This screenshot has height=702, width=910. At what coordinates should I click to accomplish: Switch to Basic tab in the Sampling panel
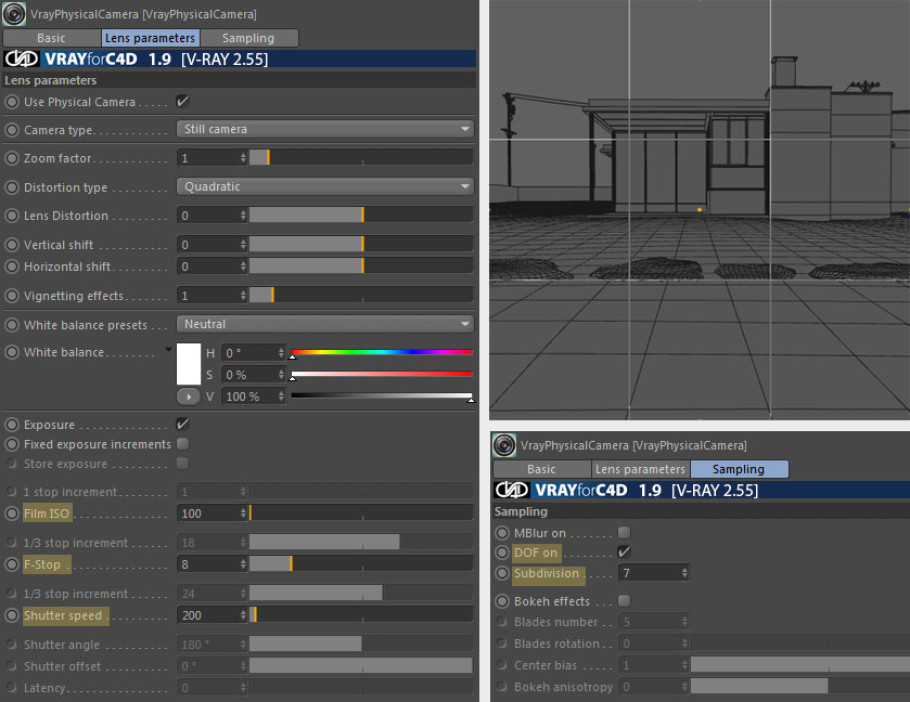pos(541,469)
